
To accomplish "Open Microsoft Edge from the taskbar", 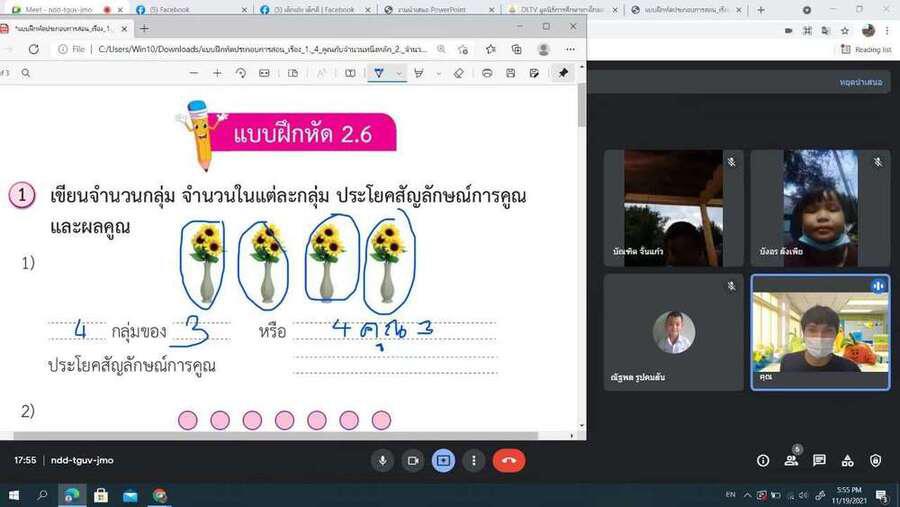I will pyautogui.click(x=72, y=494).
